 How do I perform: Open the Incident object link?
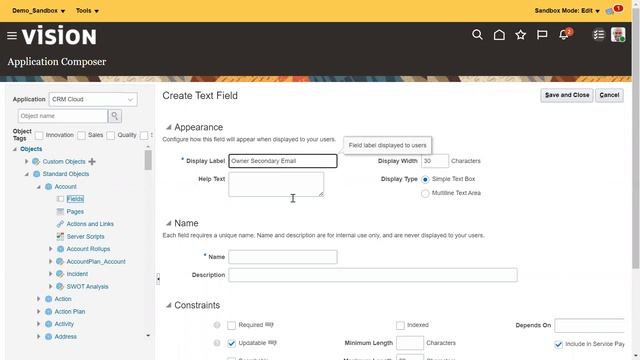tap(77, 274)
